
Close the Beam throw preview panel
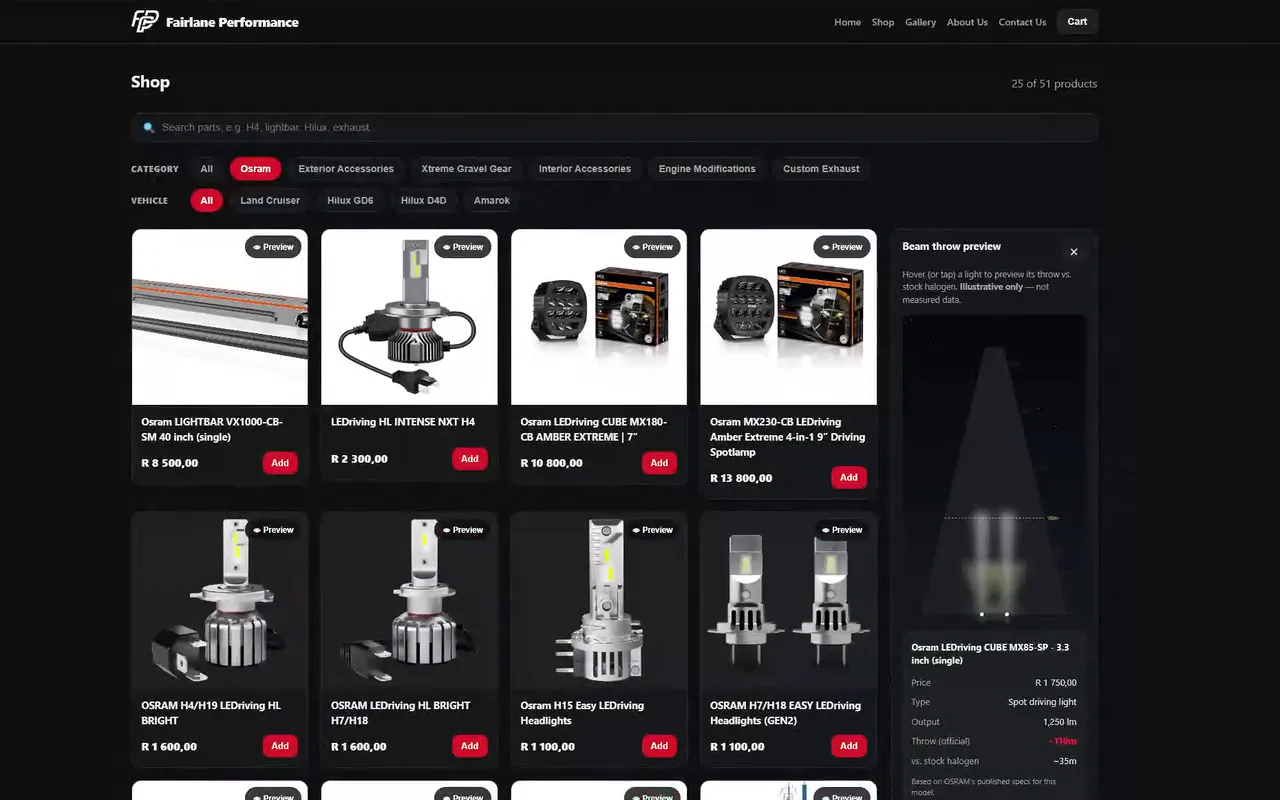(1074, 252)
